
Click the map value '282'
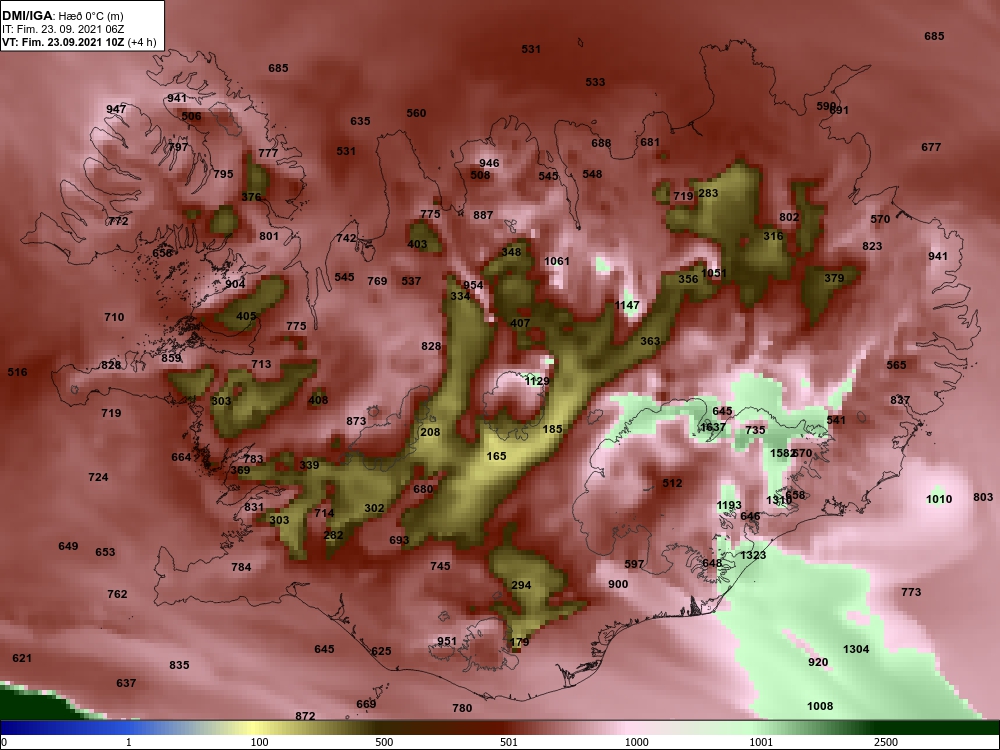334,535
